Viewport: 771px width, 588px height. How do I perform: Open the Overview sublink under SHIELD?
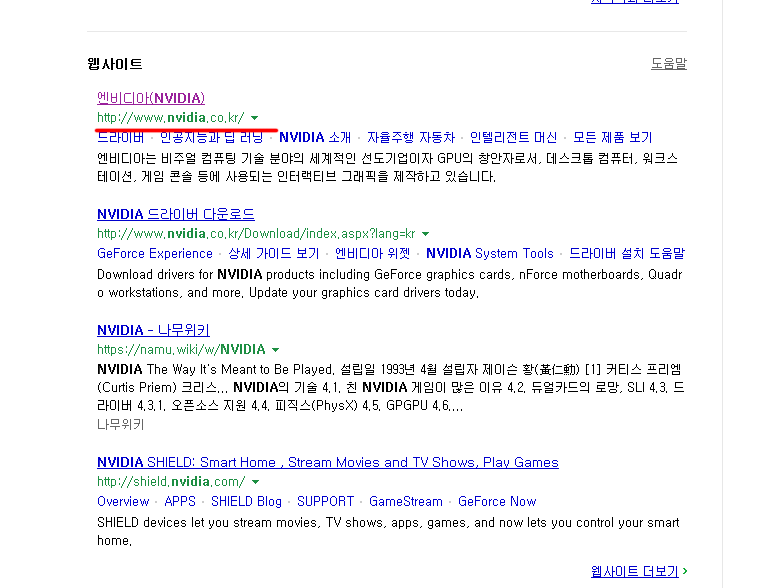[123, 501]
